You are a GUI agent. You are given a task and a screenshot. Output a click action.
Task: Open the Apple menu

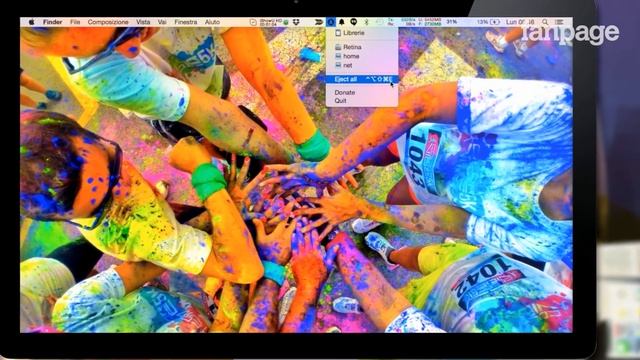pyautogui.click(x=31, y=22)
